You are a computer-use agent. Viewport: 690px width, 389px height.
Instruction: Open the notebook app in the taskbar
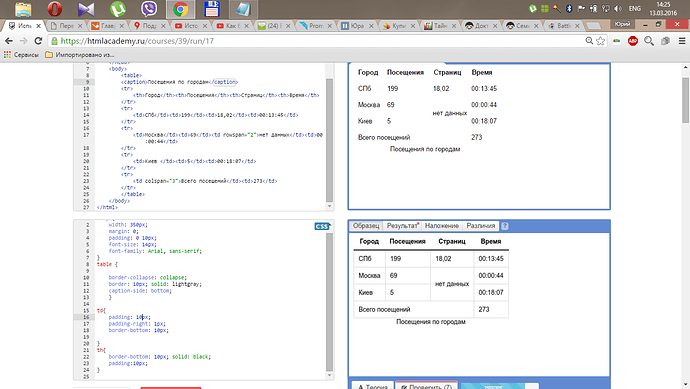point(243,9)
